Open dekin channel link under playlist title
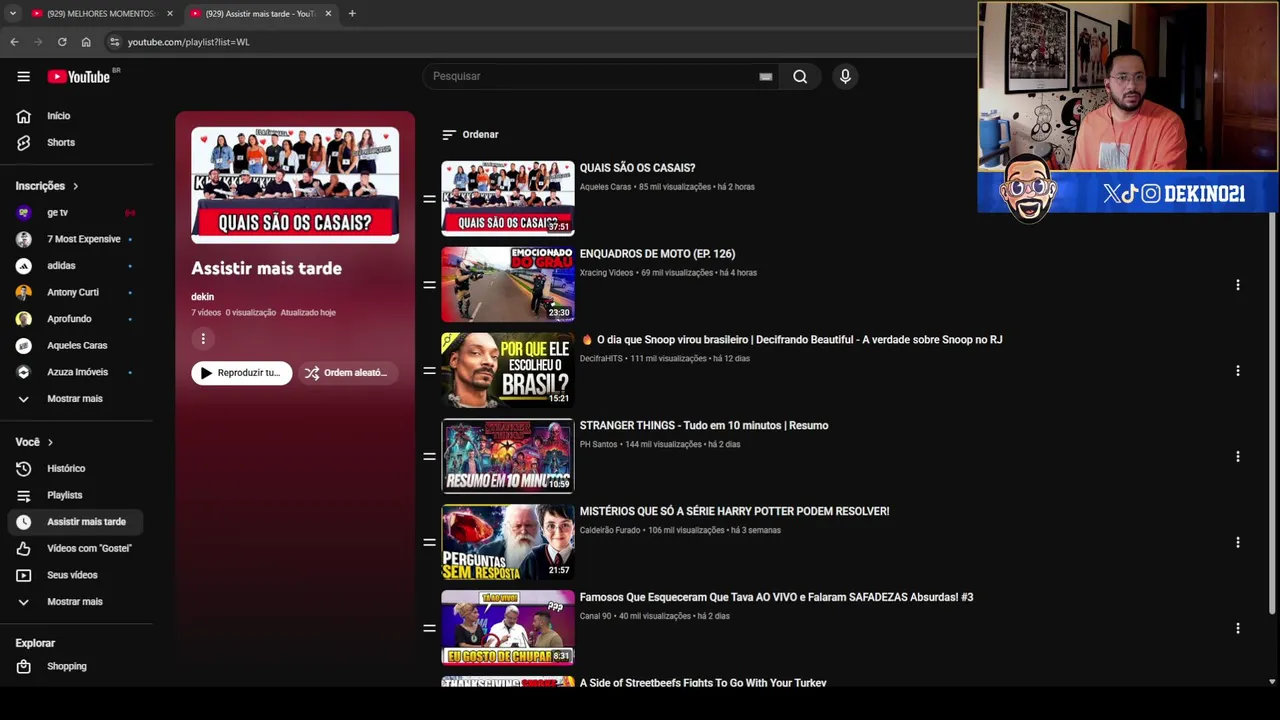This screenshot has width=1280, height=720. point(203,297)
